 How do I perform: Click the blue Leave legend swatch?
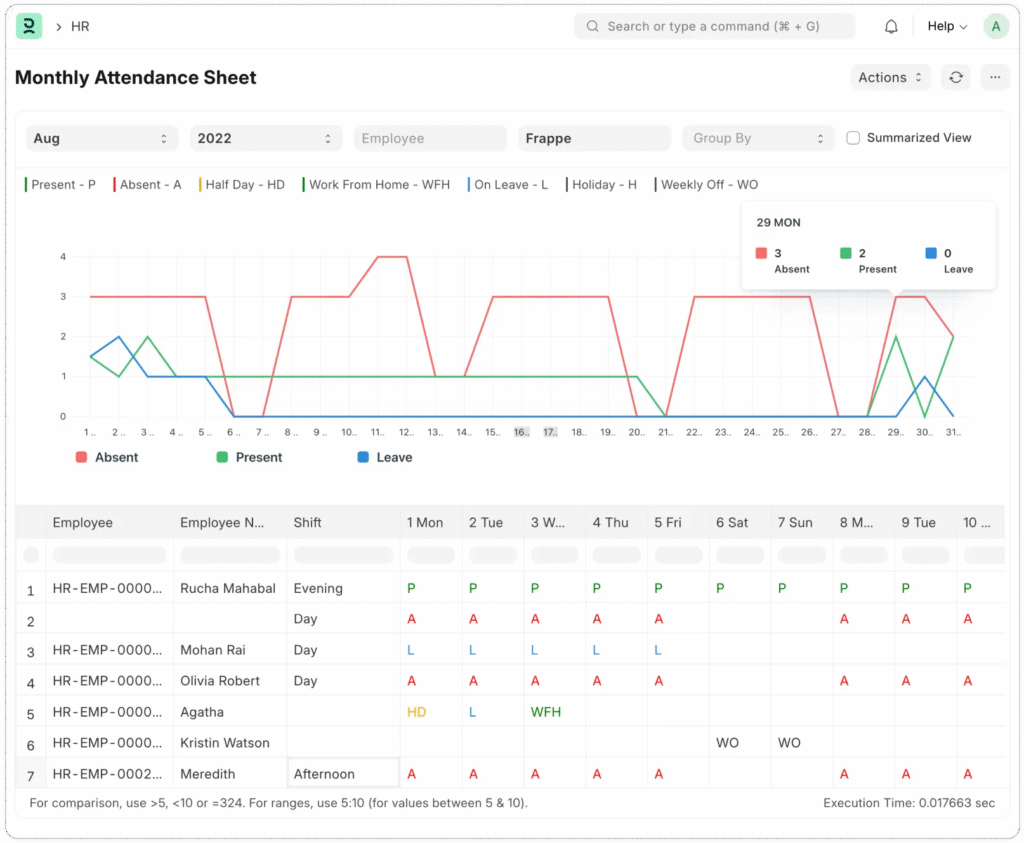point(364,457)
